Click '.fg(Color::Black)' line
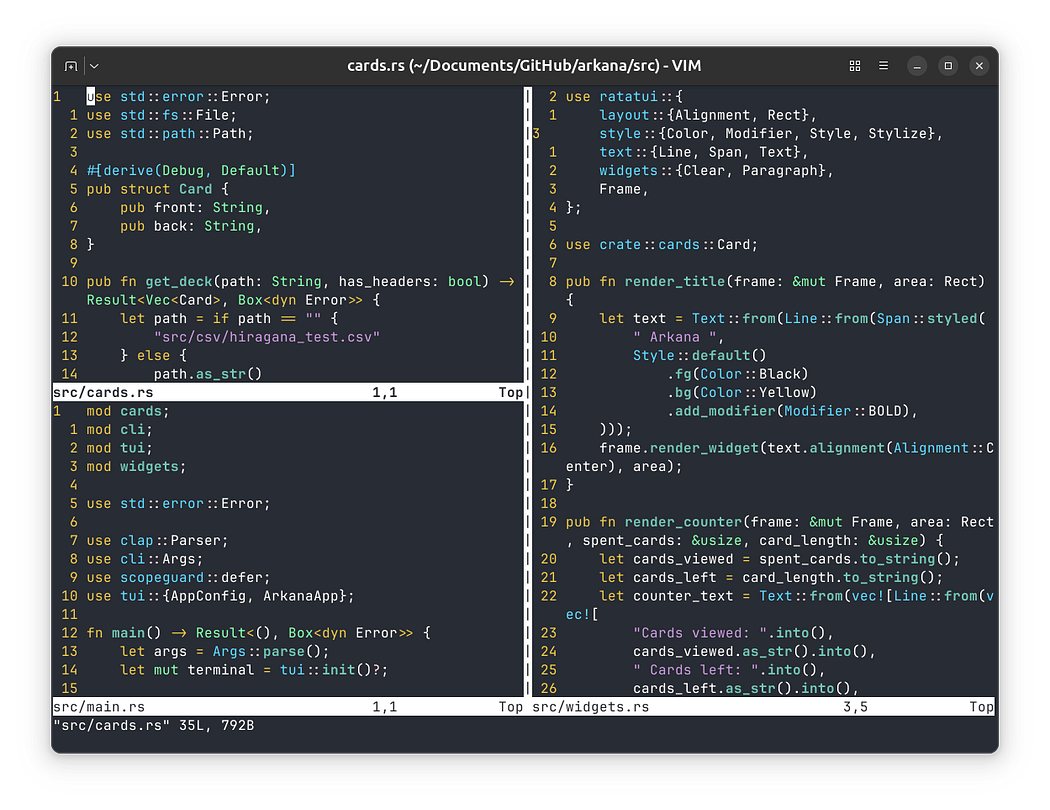 737,374
